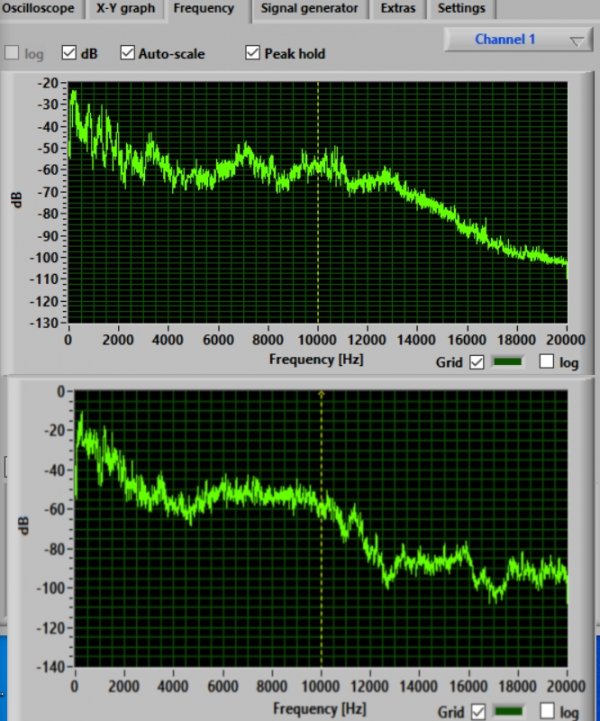Switch to the Oscilloscope tab
This screenshot has width=600, height=721.
(x=41, y=9)
